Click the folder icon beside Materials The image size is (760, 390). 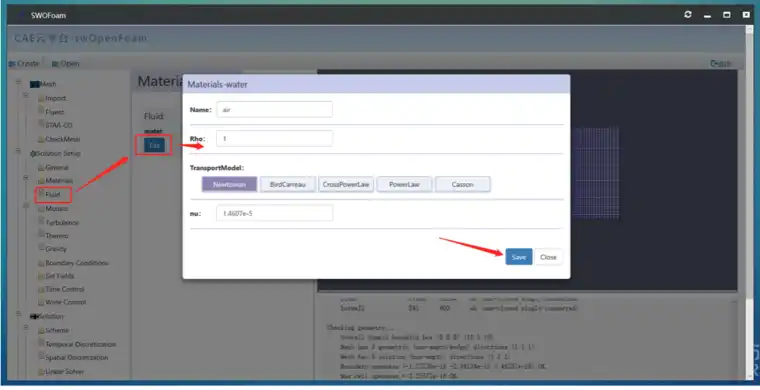(41, 181)
